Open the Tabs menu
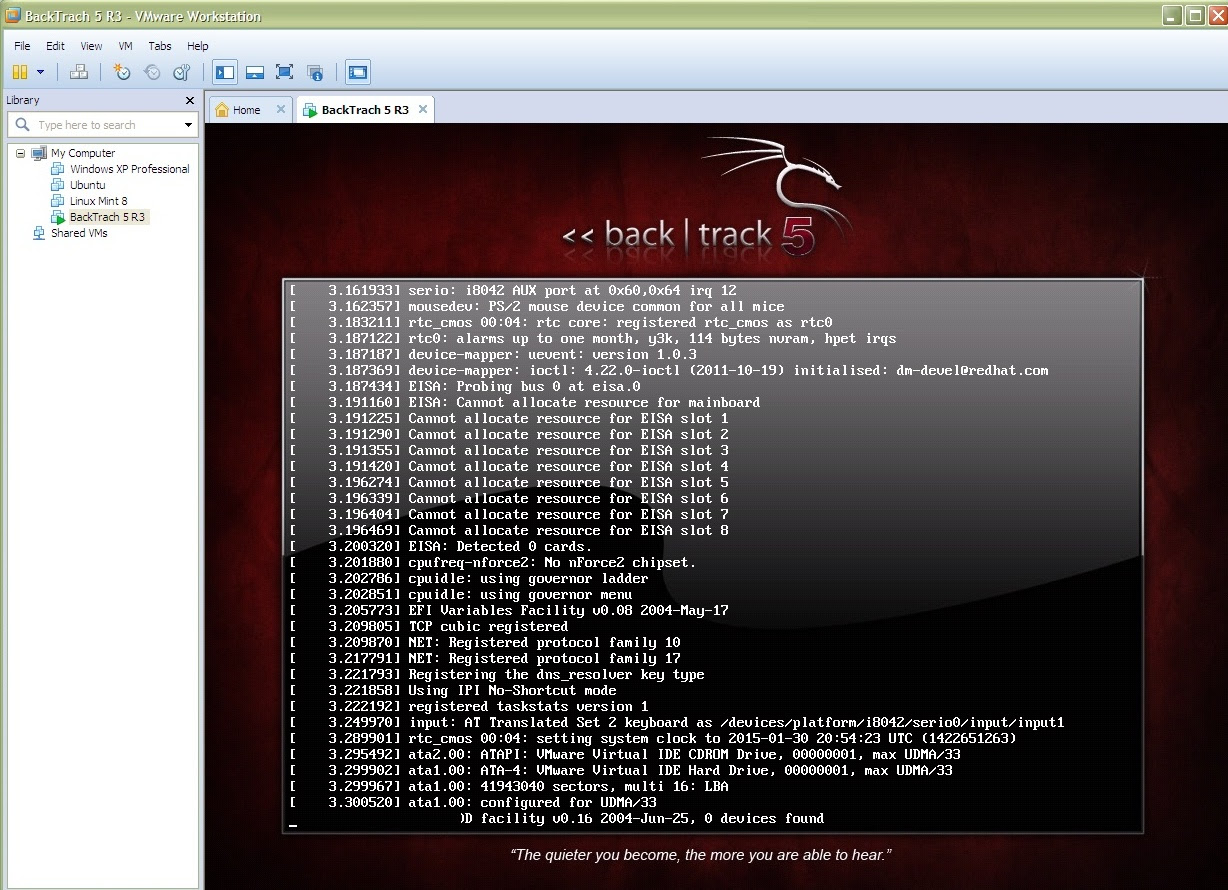Screen dimensions: 1228x890 pos(160,46)
